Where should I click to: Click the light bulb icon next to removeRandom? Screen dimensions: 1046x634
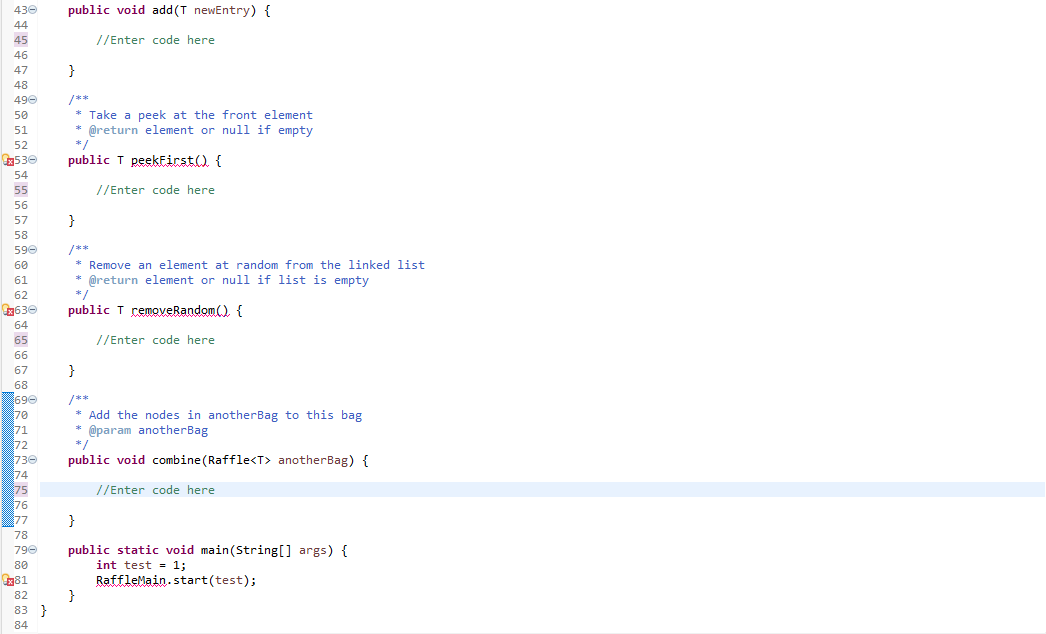click(7, 310)
